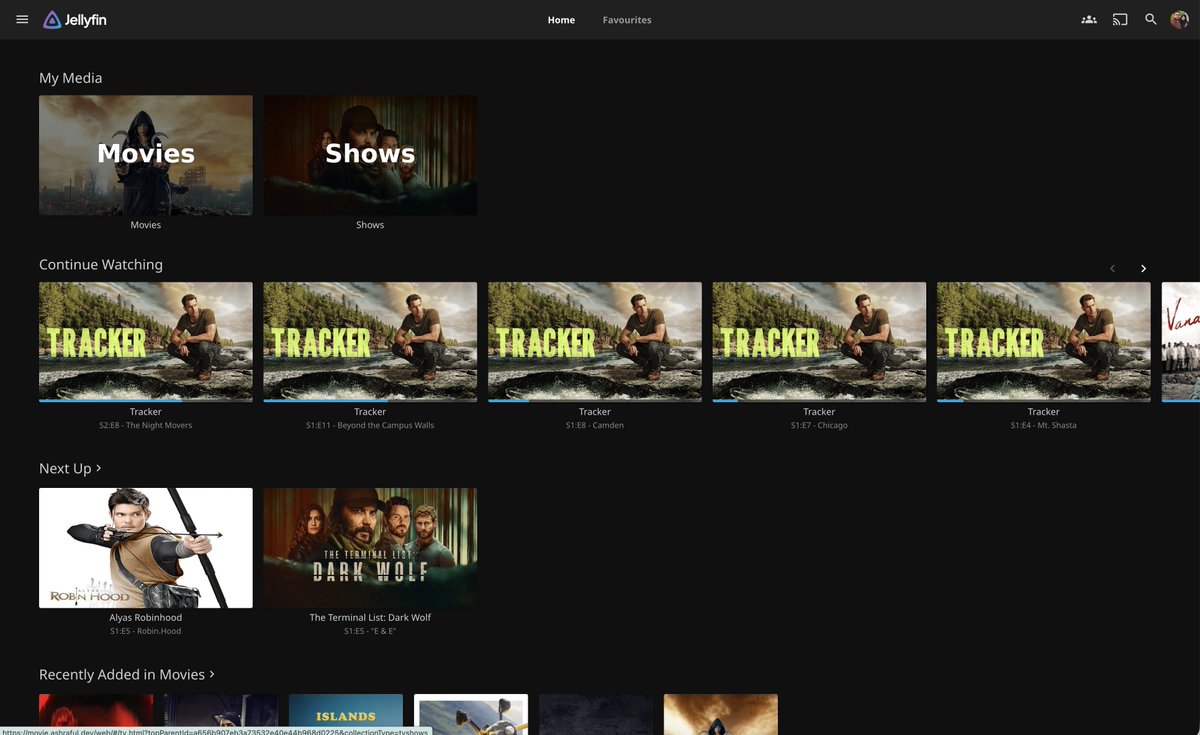Expand Recently Added in Movies section
Image resolution: width=1200 pixels, height=735 pixels.
127,675
